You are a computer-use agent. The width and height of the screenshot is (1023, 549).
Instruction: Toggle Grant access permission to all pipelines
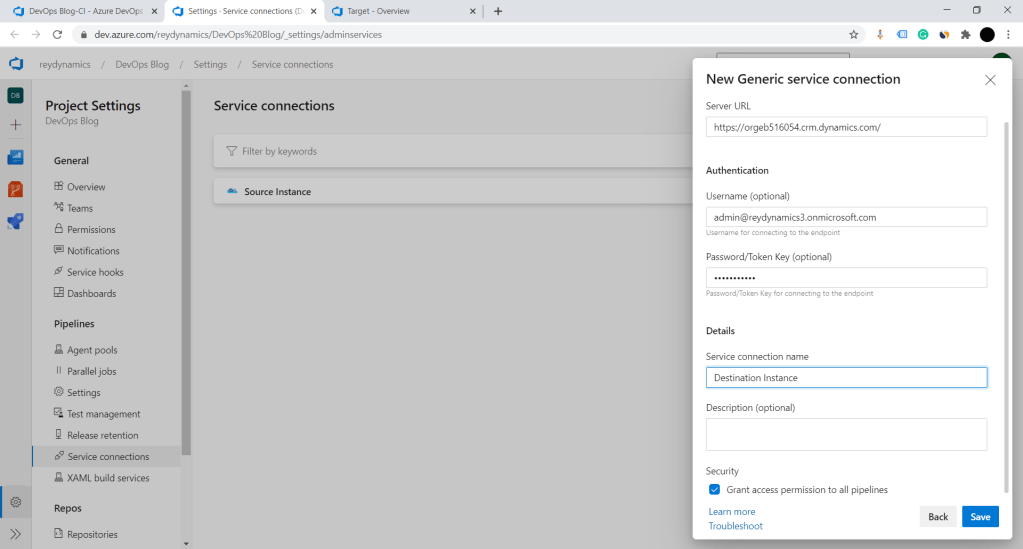(714, 490)
